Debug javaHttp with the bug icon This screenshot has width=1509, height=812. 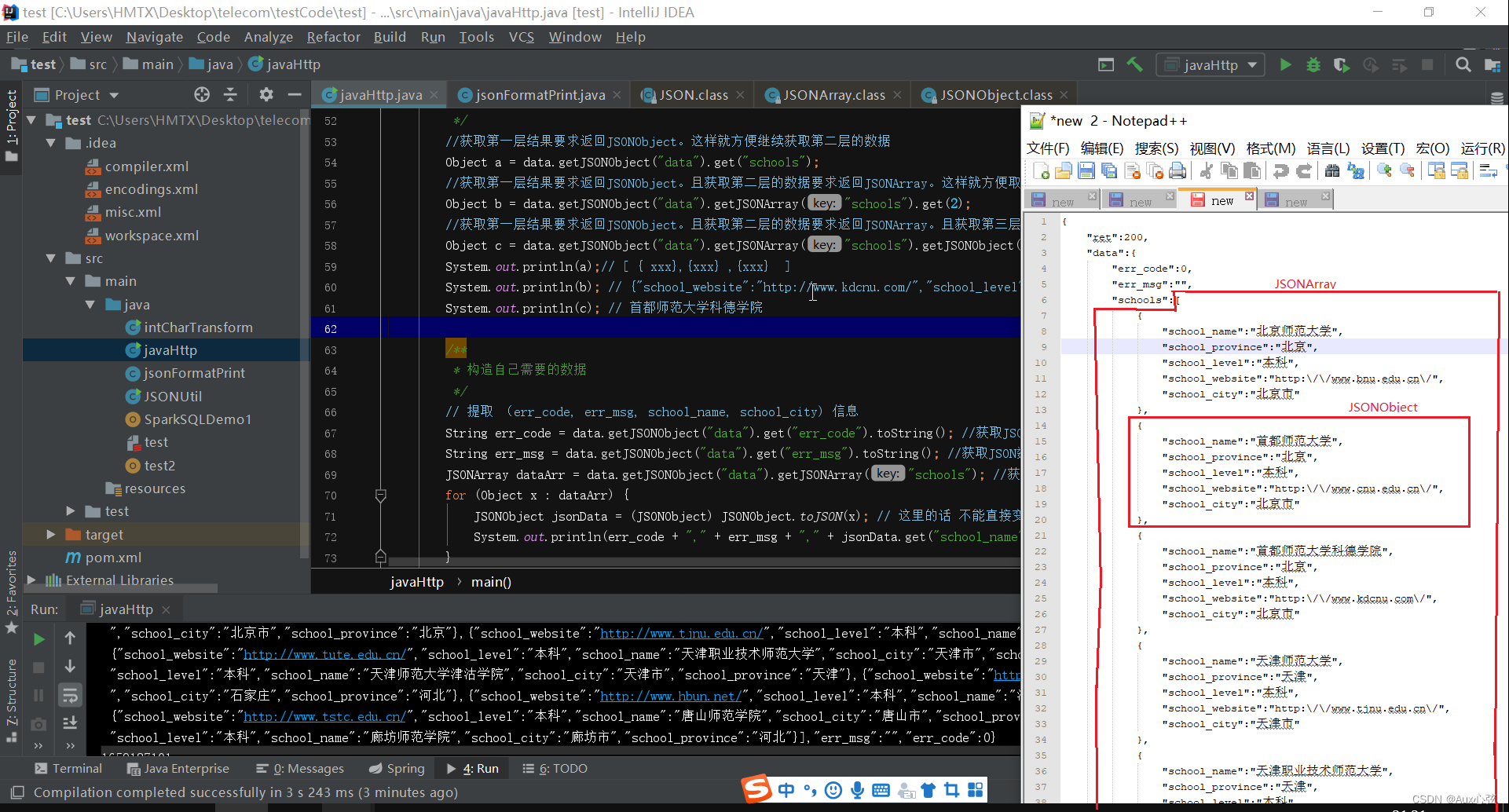(x=1313, y=64)
